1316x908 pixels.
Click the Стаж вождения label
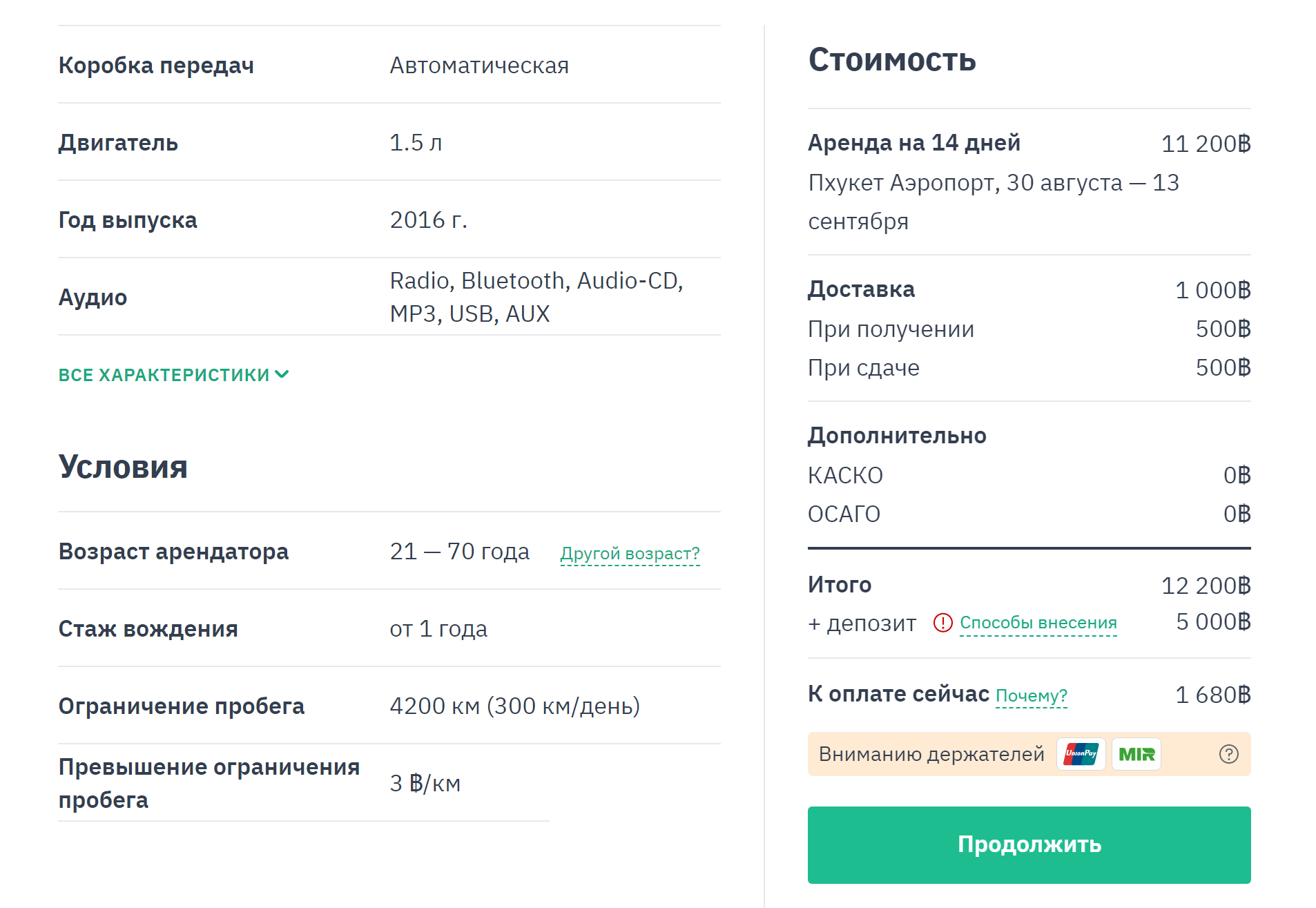coord(148,629)
